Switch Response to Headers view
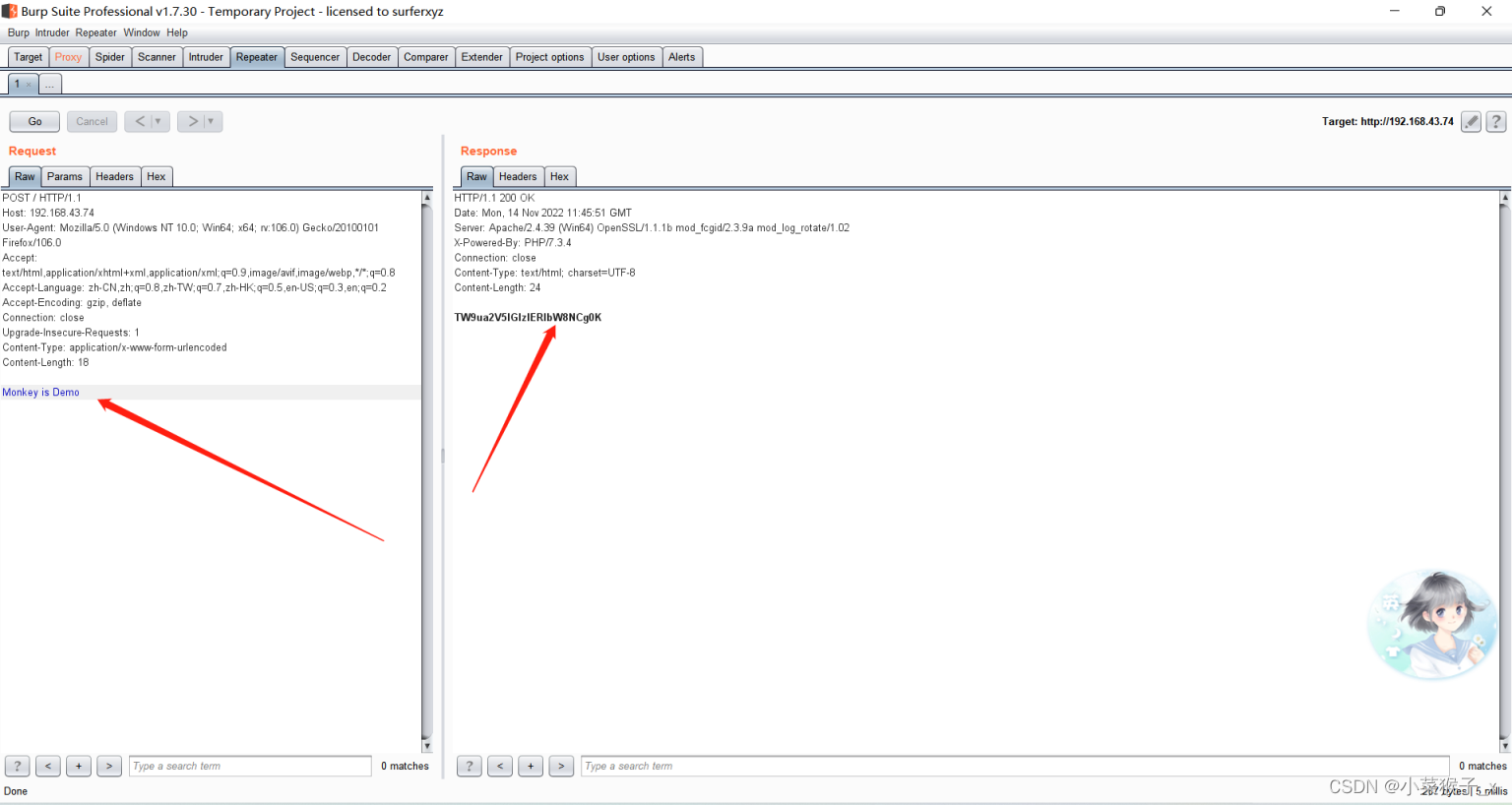The width and height of the screenshot is (1512, 805). click(x=518, y=176)
